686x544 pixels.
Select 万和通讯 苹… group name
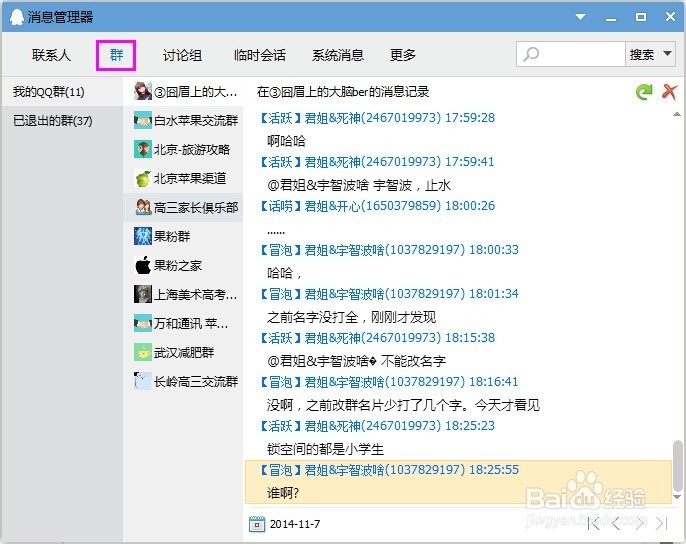coord(191,324)
